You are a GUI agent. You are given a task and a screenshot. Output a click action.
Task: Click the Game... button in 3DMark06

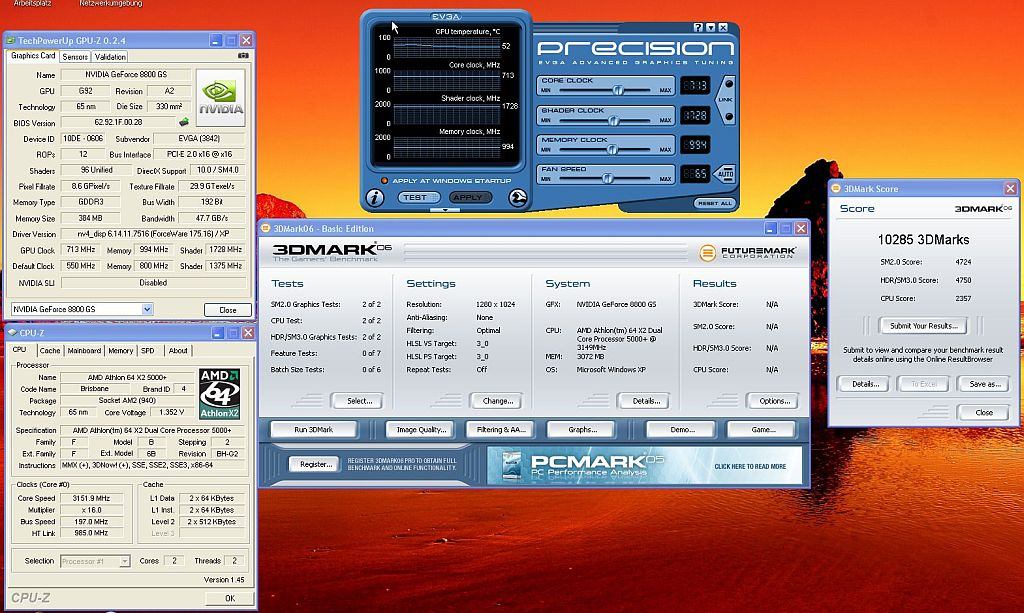[x=762, y=430]
